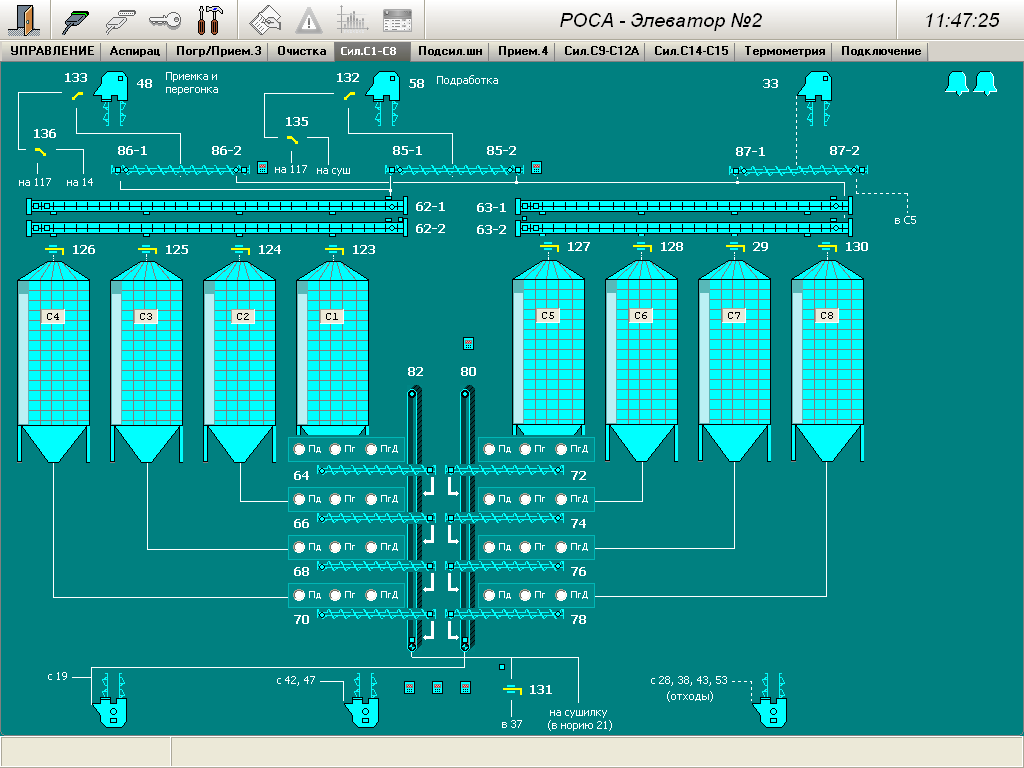Click the warning triangle alarms icon
1024x768 pixels.
pyautogui.click(x=310, y=20)
